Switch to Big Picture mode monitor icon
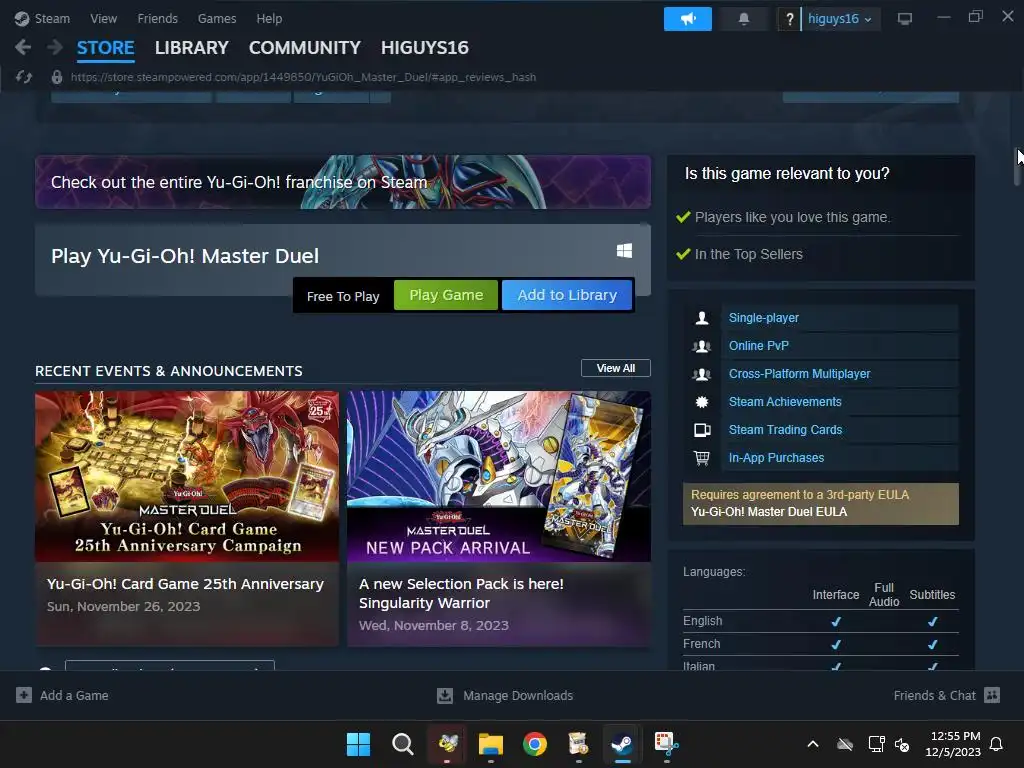The height and width of the screenshot is (768, 1024). pyautogui.click(x=904, y=19)
